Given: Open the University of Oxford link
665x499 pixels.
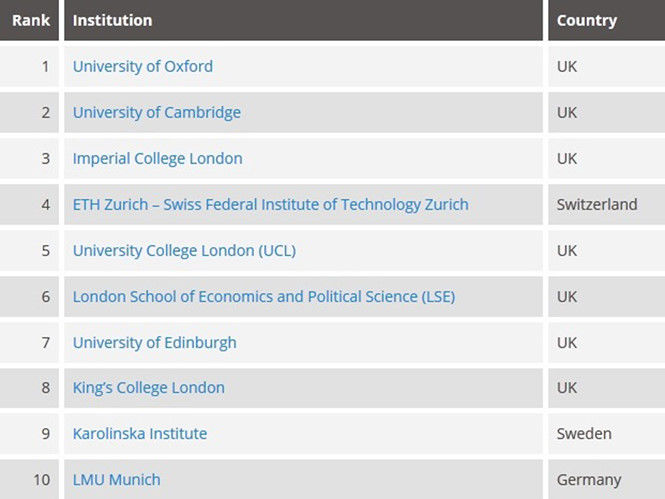Looking at the screenshot, I should coord(143,67).
